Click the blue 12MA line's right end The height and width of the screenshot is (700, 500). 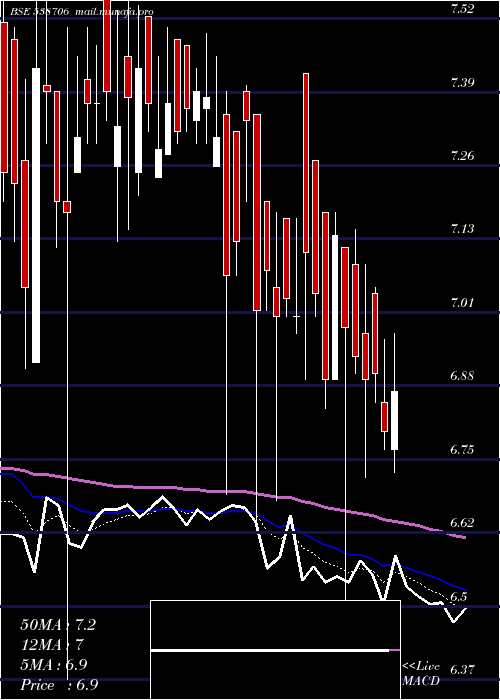pos(464,590)
